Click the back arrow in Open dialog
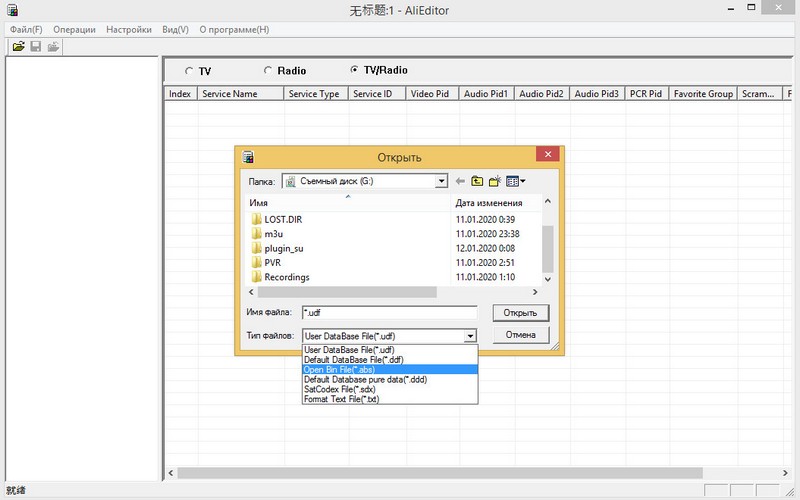 pos(460,181)
